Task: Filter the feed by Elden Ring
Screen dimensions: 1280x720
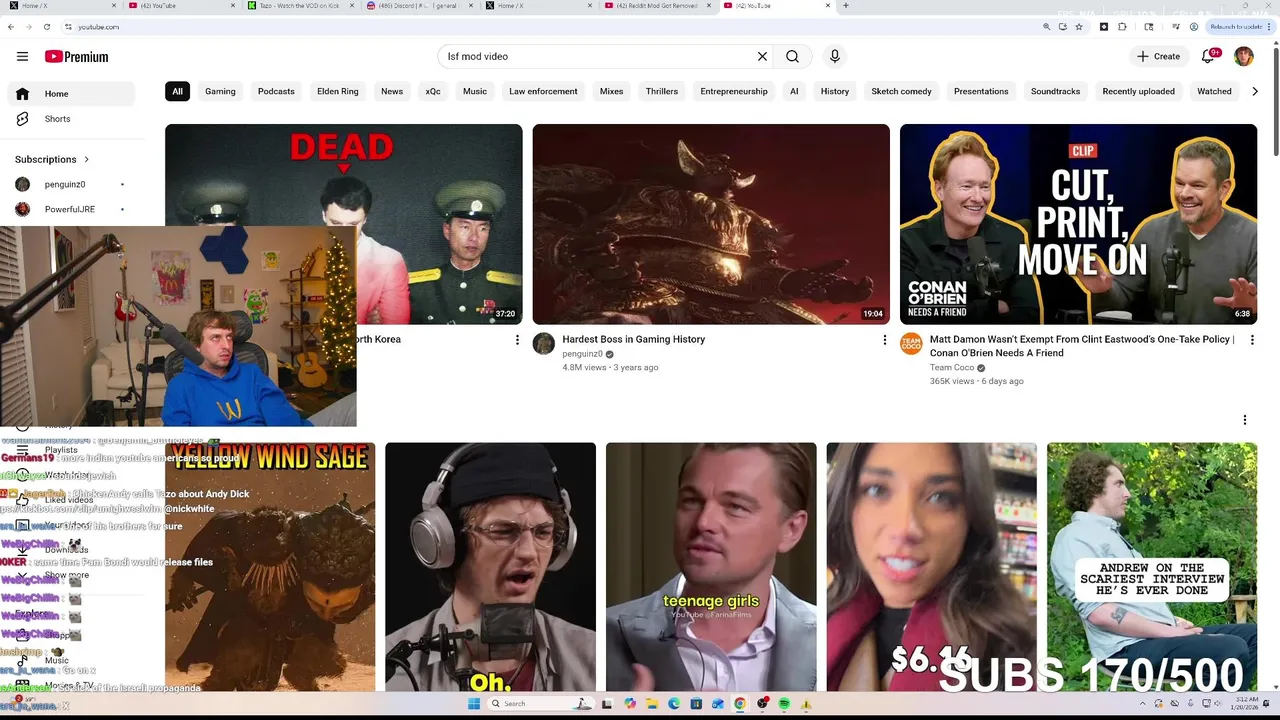Action: [x=338, y=91]
